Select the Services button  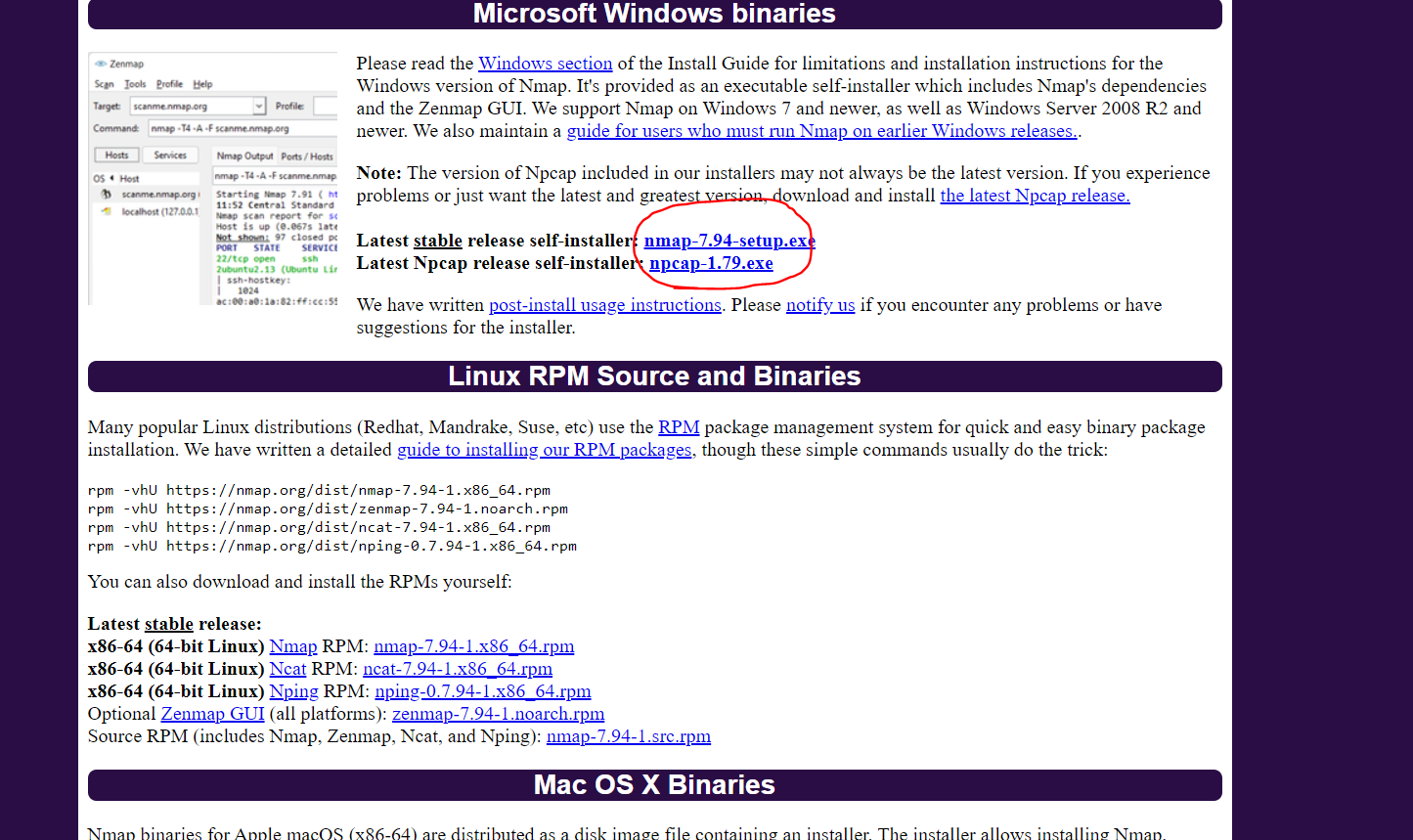pyautogui.click(x=170, y=155)
